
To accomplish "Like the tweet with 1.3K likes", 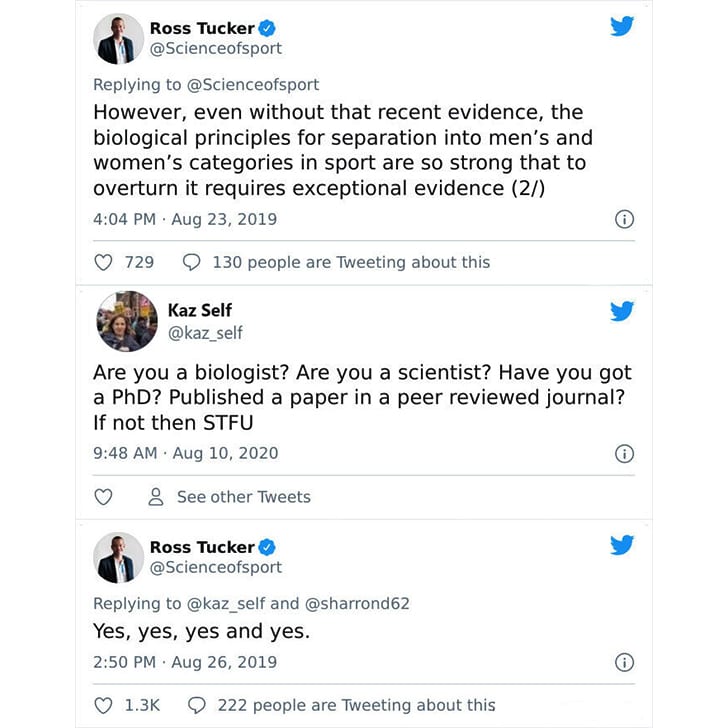I will (103, 705).
